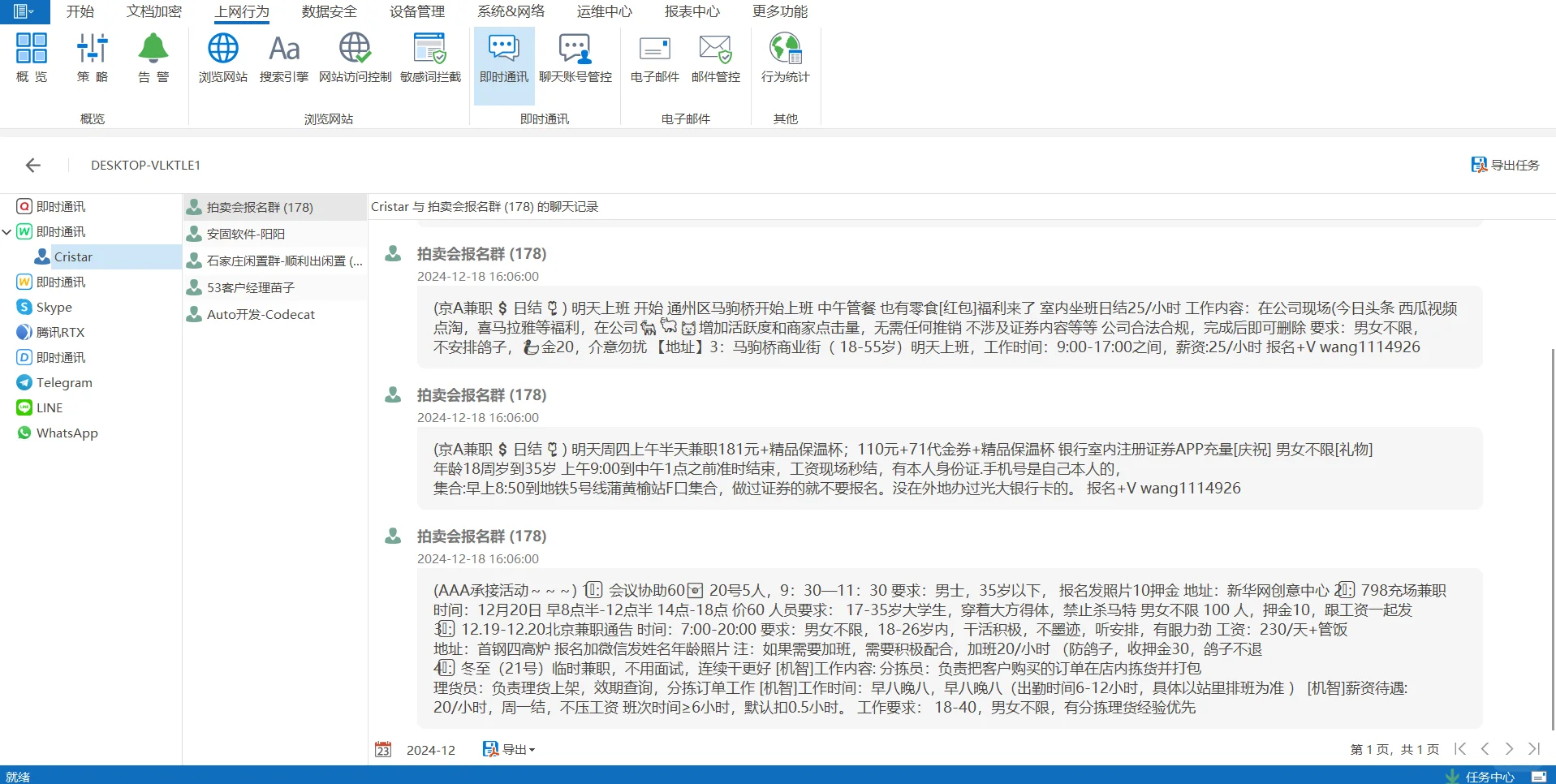The height and width of the screenshot is (784, 1556).
Task: Open the 告警 (Alerts) view
Action: tap(153, 57)
